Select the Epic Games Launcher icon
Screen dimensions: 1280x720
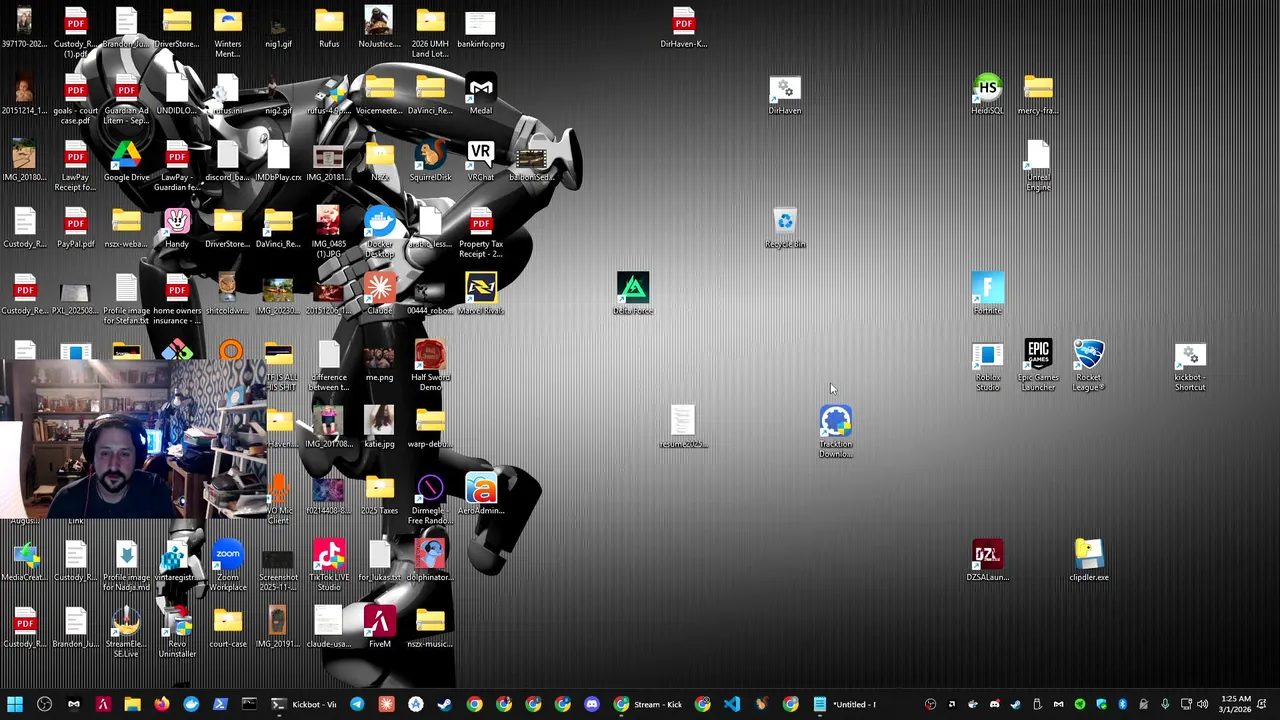pos(1038,366)
